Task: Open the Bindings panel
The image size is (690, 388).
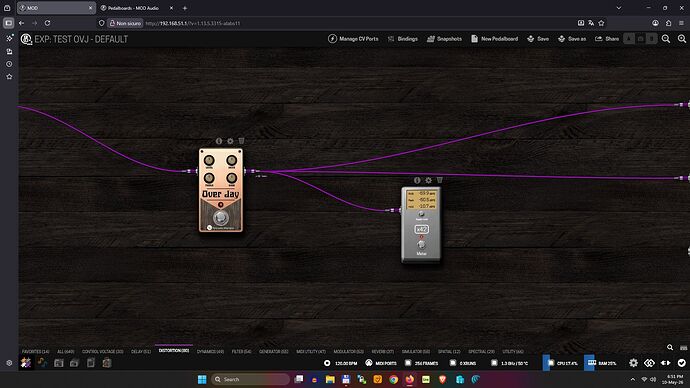Action: tap(403, 39)
